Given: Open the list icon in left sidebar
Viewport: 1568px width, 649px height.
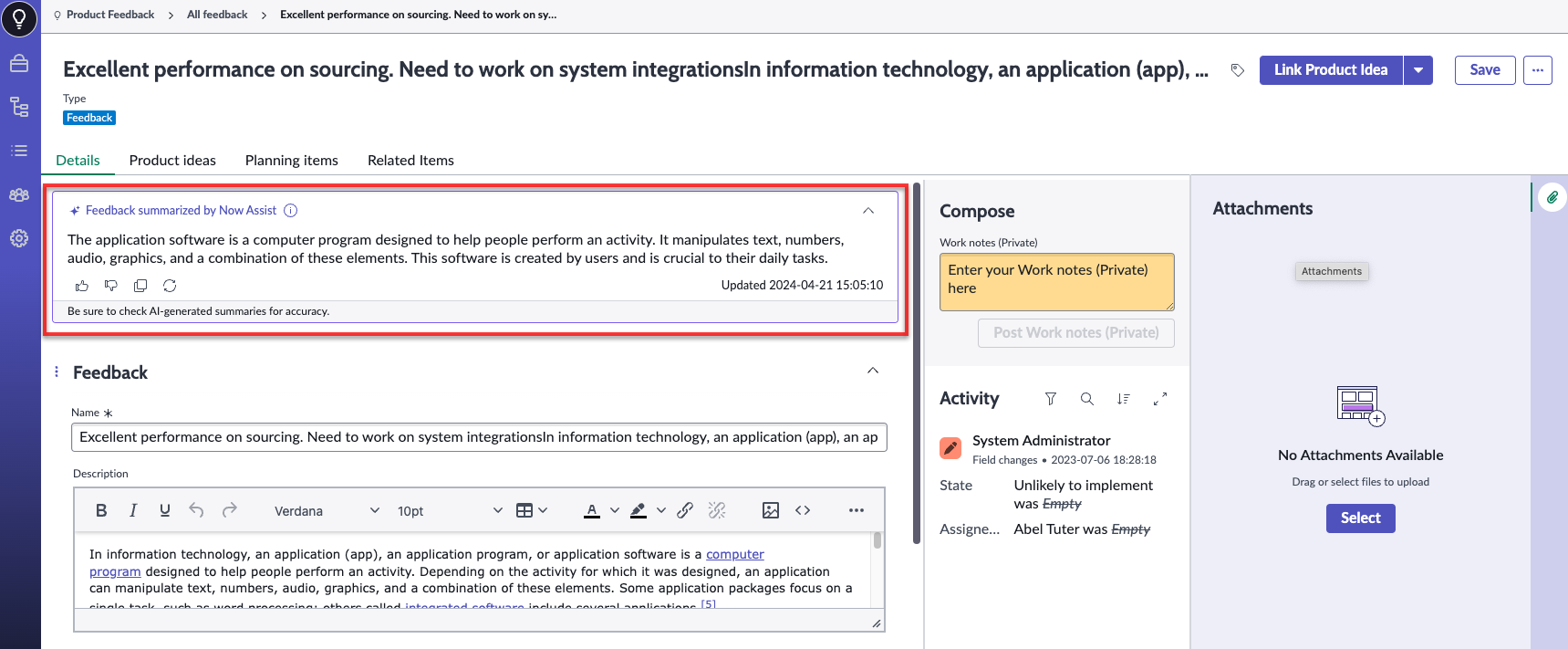Looking at the screenshot, I should click(x=19, y=151).
